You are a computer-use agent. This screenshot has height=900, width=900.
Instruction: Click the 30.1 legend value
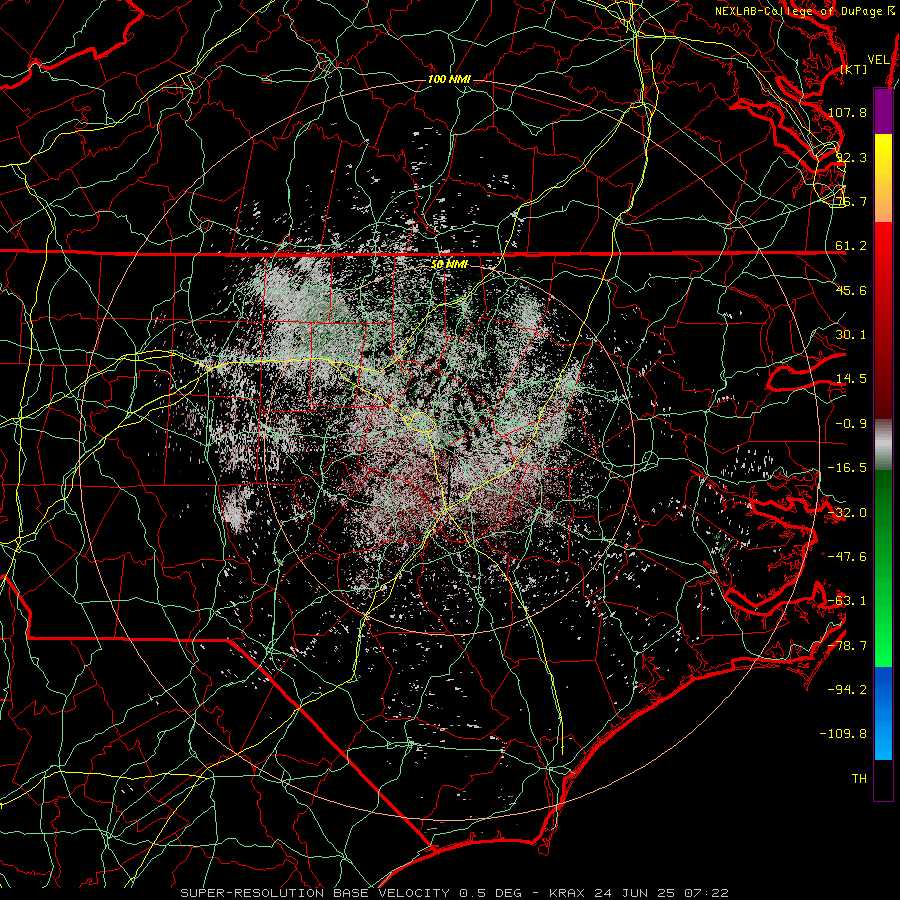click(851, 335)
